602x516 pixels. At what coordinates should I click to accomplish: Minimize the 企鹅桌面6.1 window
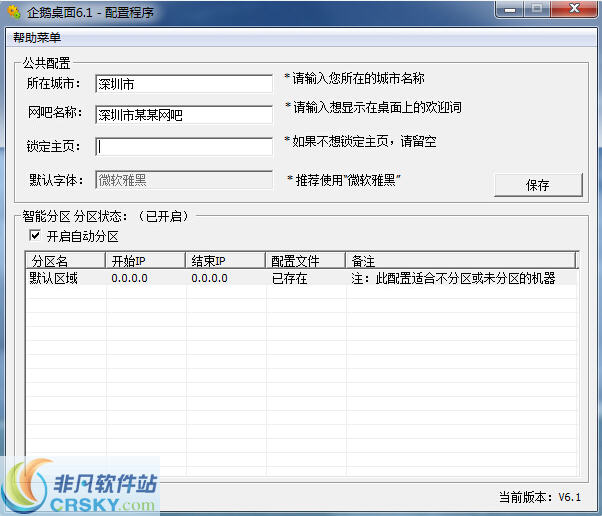coord(510,9)
